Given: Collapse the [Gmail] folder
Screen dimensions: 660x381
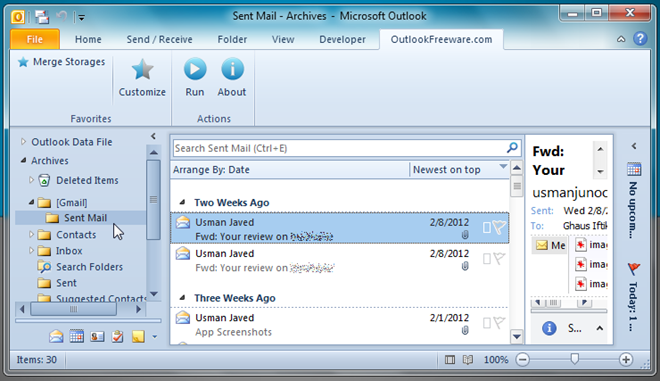Looking at the screenshot, I should 31,202.
